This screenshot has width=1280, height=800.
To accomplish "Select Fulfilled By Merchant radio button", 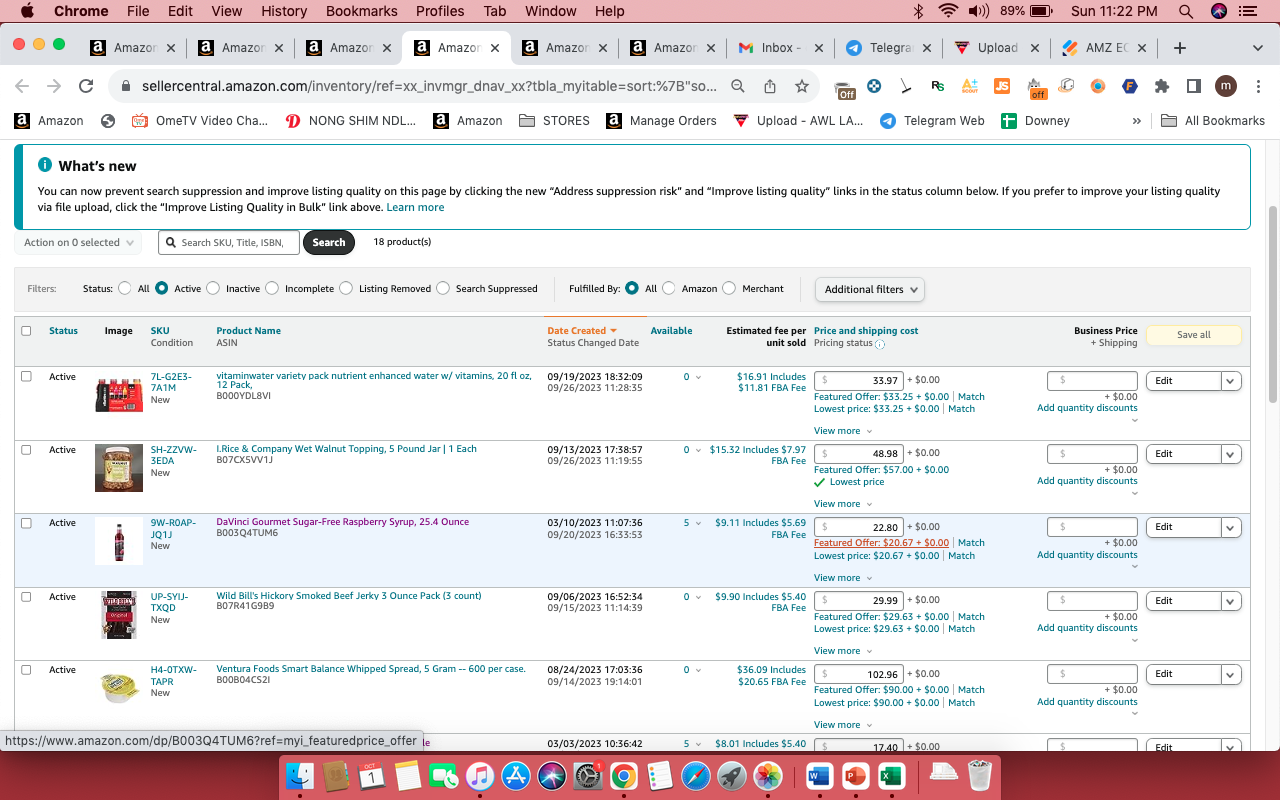I will click(x=729, y=288).
